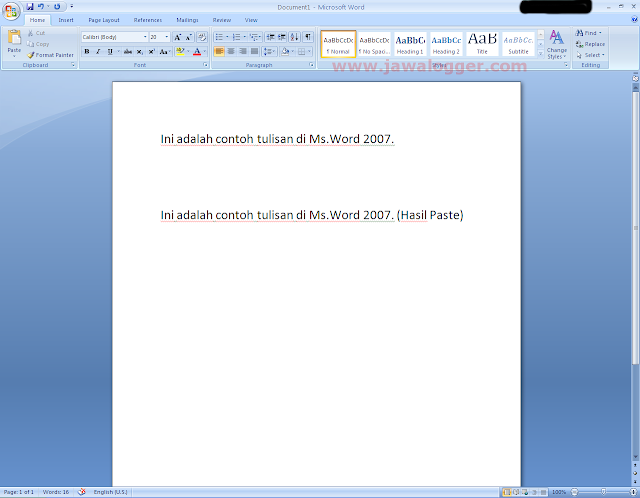Expand the multilevel list dropdown
This screenshot has height=498, width=640.
click(x=260, y=37)
